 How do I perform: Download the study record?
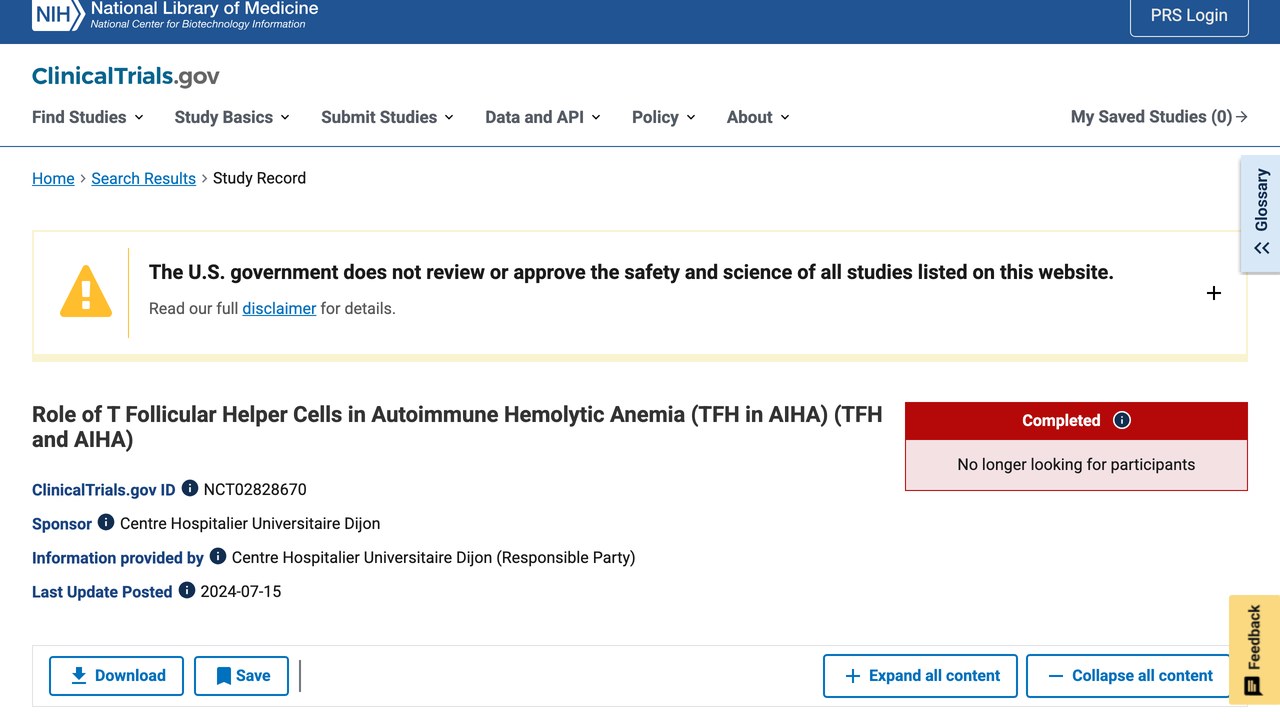[x=116, y=676]
